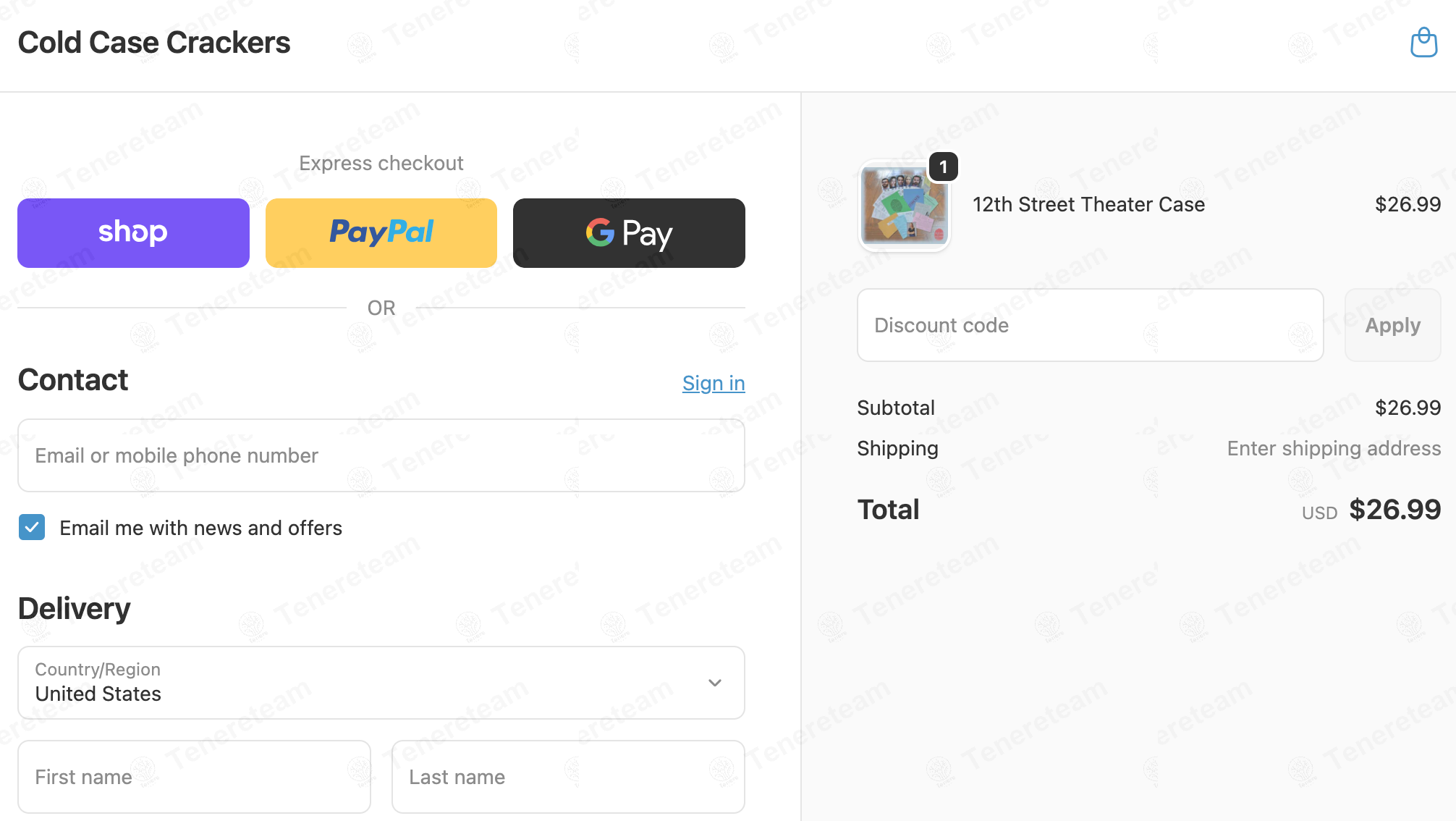1456x821 pixels.
Task: Focus the email or mobile phone field
Action: (x=381, y=455)
